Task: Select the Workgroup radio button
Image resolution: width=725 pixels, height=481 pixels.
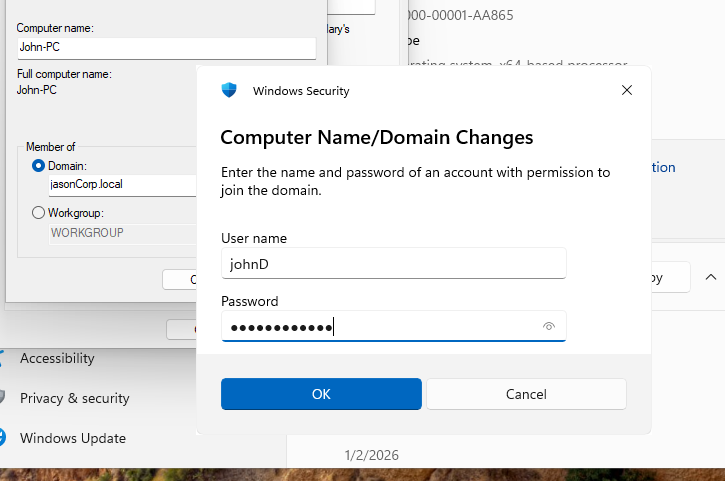Action: point(38,213)
